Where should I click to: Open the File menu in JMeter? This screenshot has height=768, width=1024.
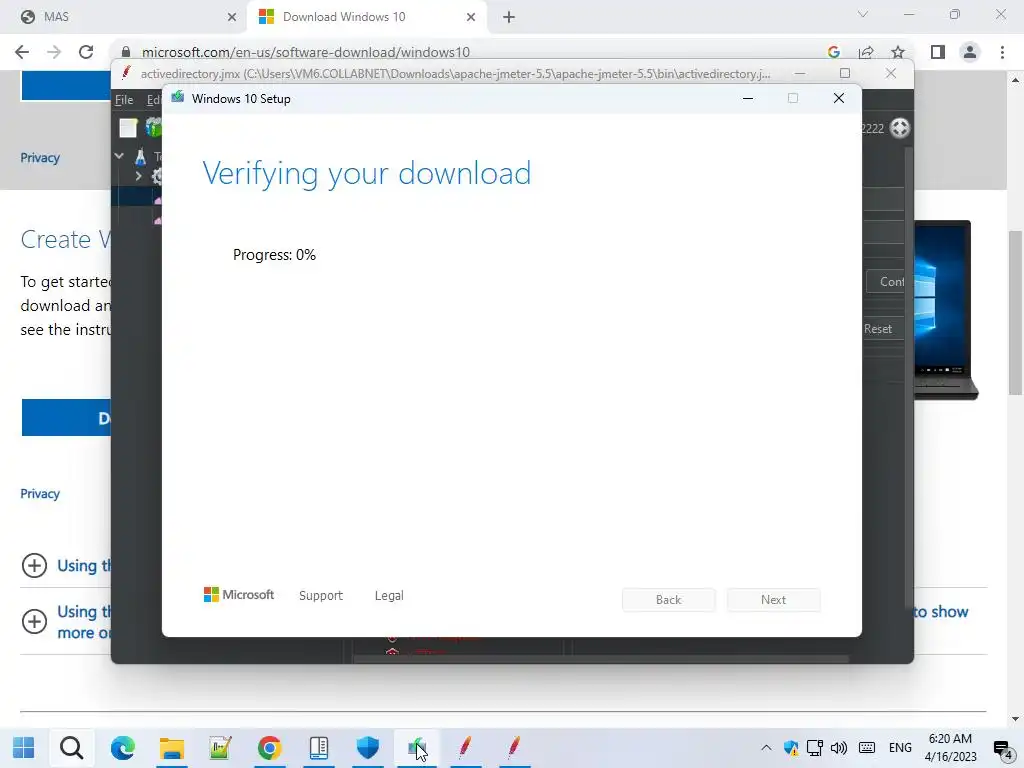[124, 100]
